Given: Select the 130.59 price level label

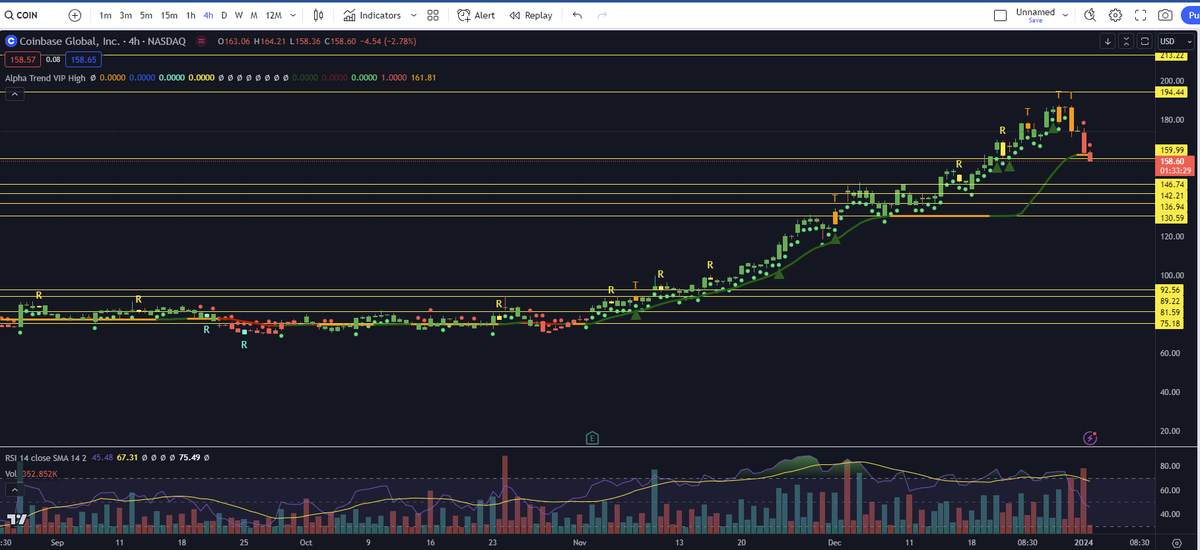Looking at the screenshot, I should [1171, 218].
